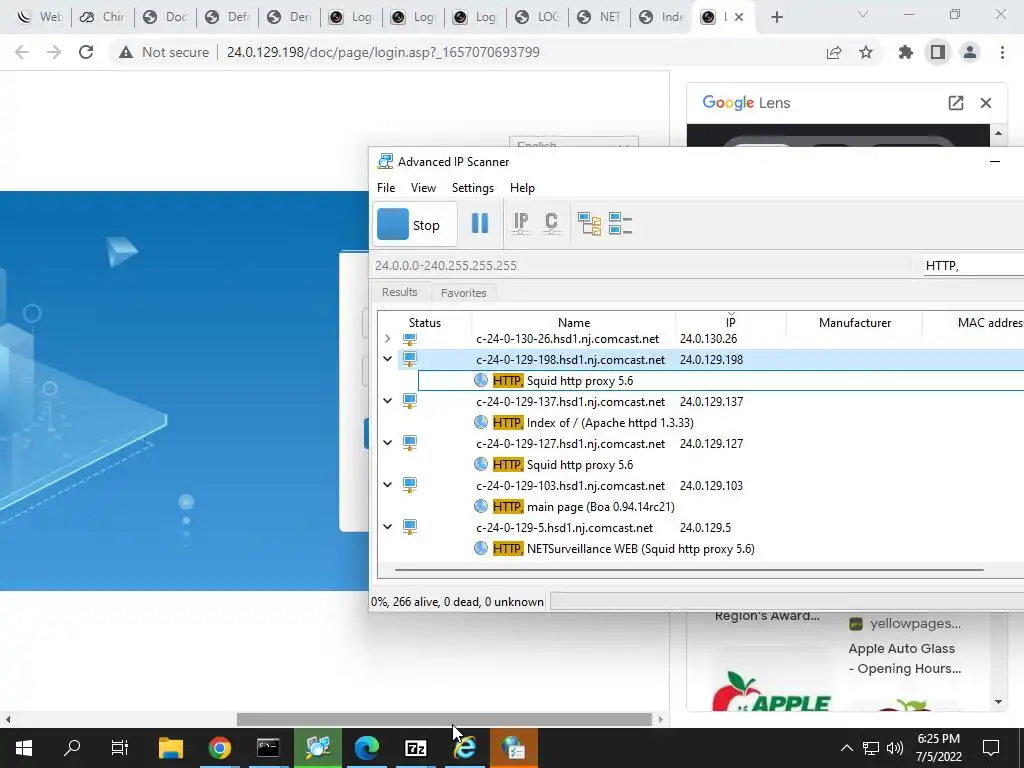
Task: Collapse the c-24-0-129-103 host row
Action: coord(387,485)
